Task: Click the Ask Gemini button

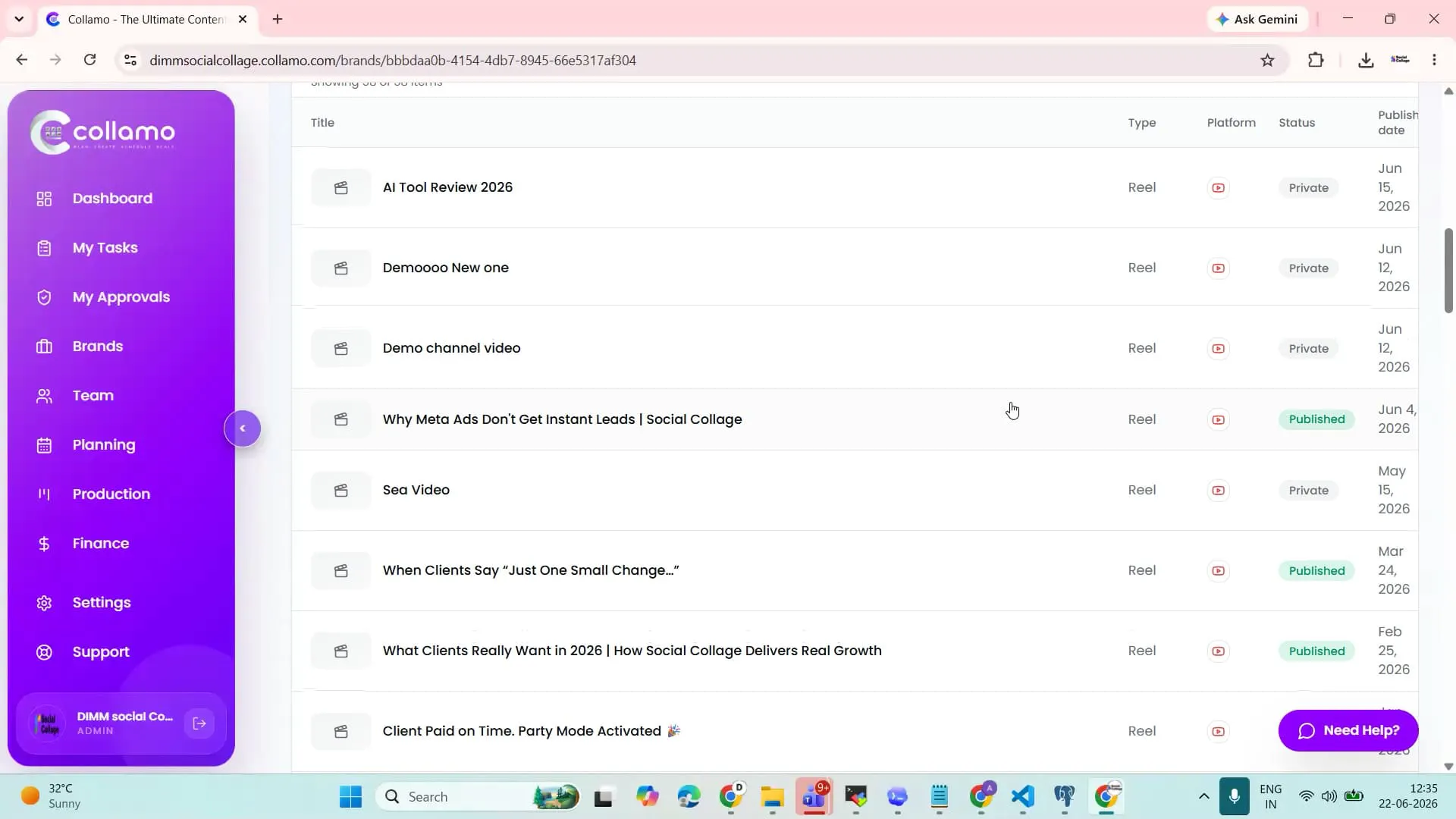Action: tap(1257, 19)
